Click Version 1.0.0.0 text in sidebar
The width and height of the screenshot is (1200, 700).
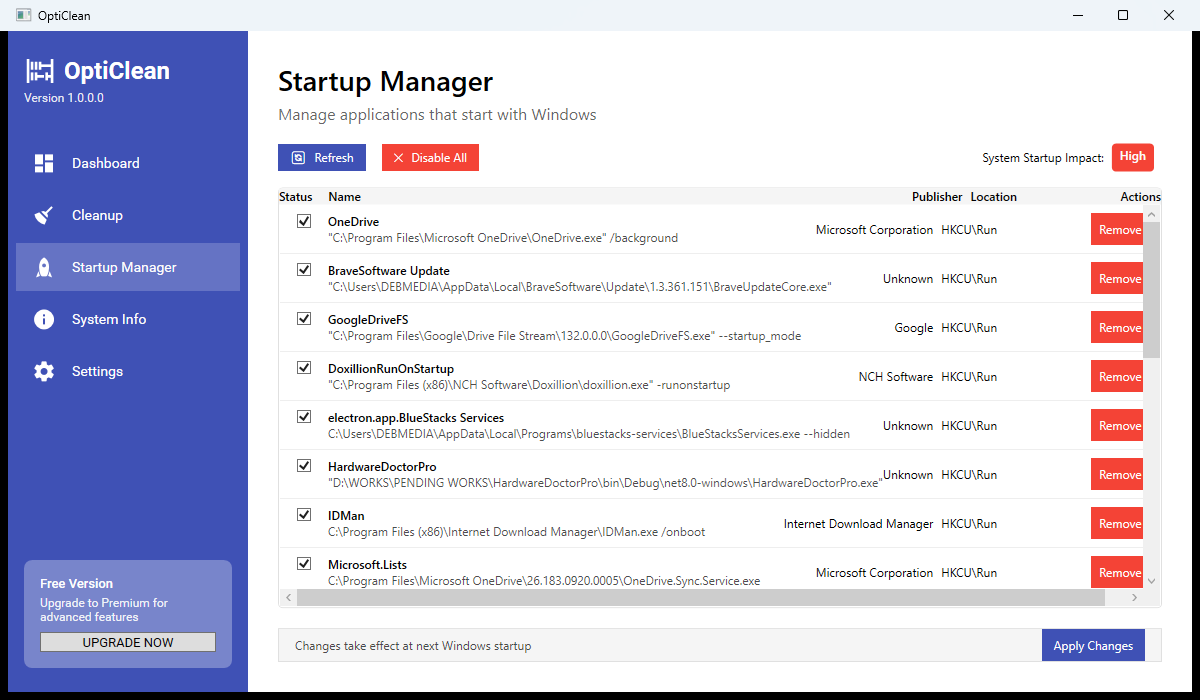pyautogui.click(x=64, y=98)
